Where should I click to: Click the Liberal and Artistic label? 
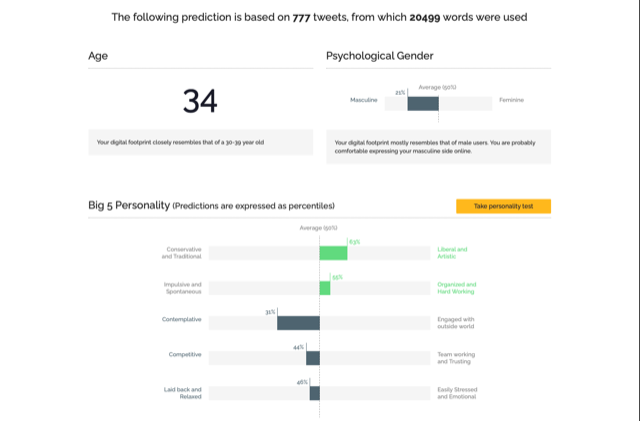click(452, 253)
